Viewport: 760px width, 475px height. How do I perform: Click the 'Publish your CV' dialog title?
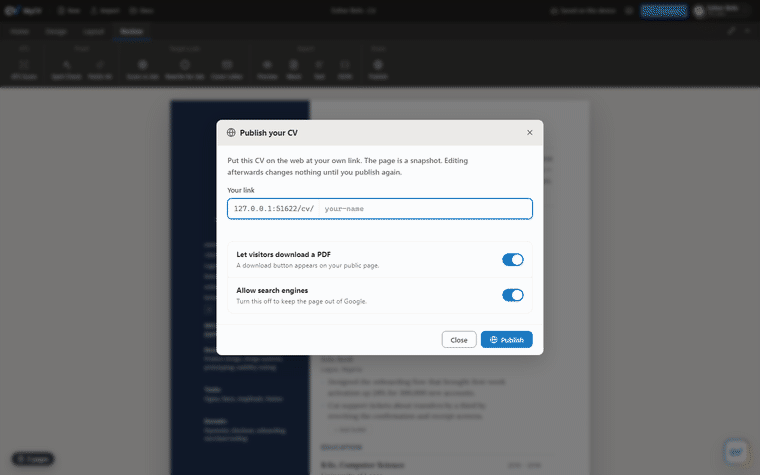click(x=269, y=133)
